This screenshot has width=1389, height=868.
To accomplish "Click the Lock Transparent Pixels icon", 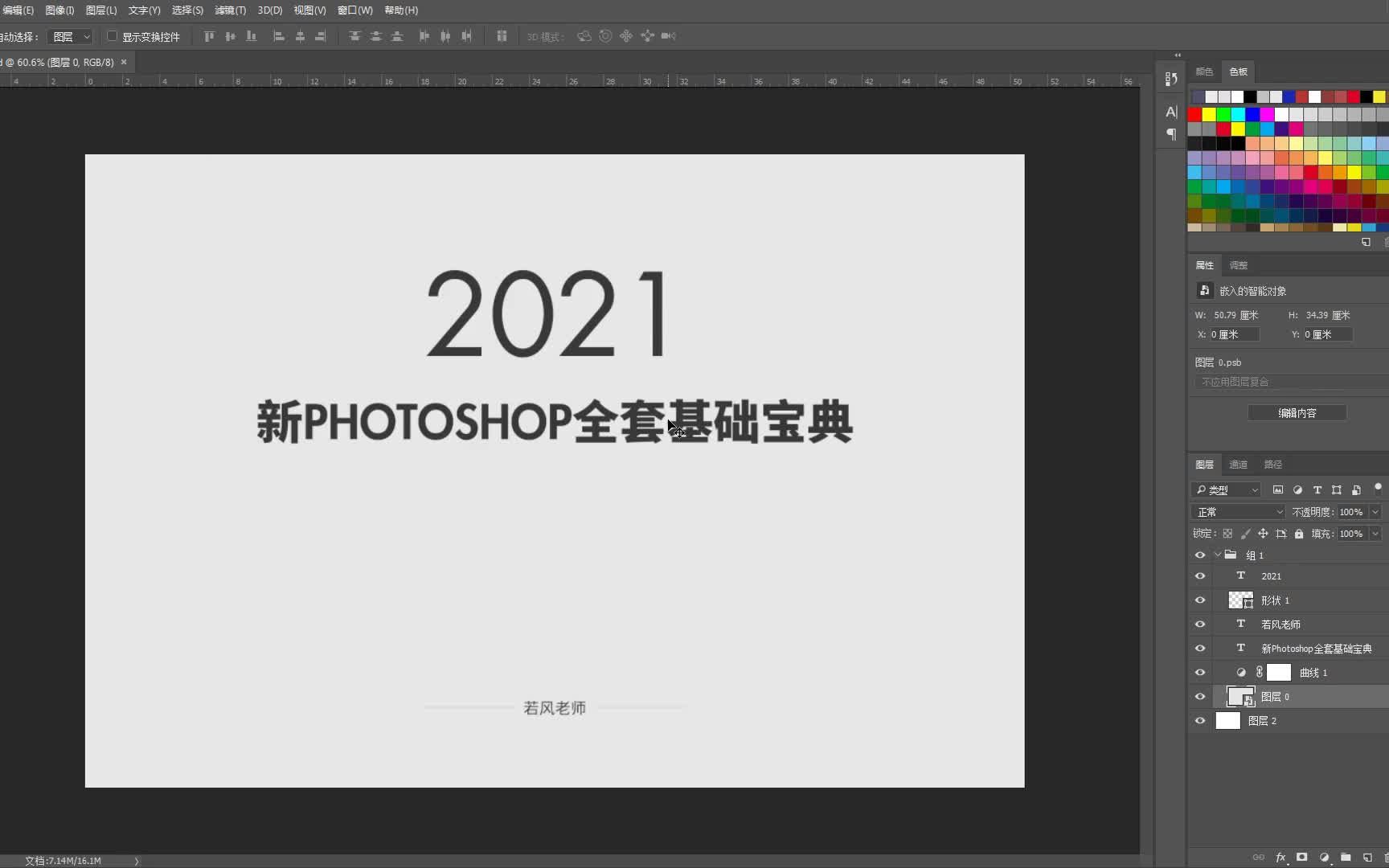I will coord(1227,533).
